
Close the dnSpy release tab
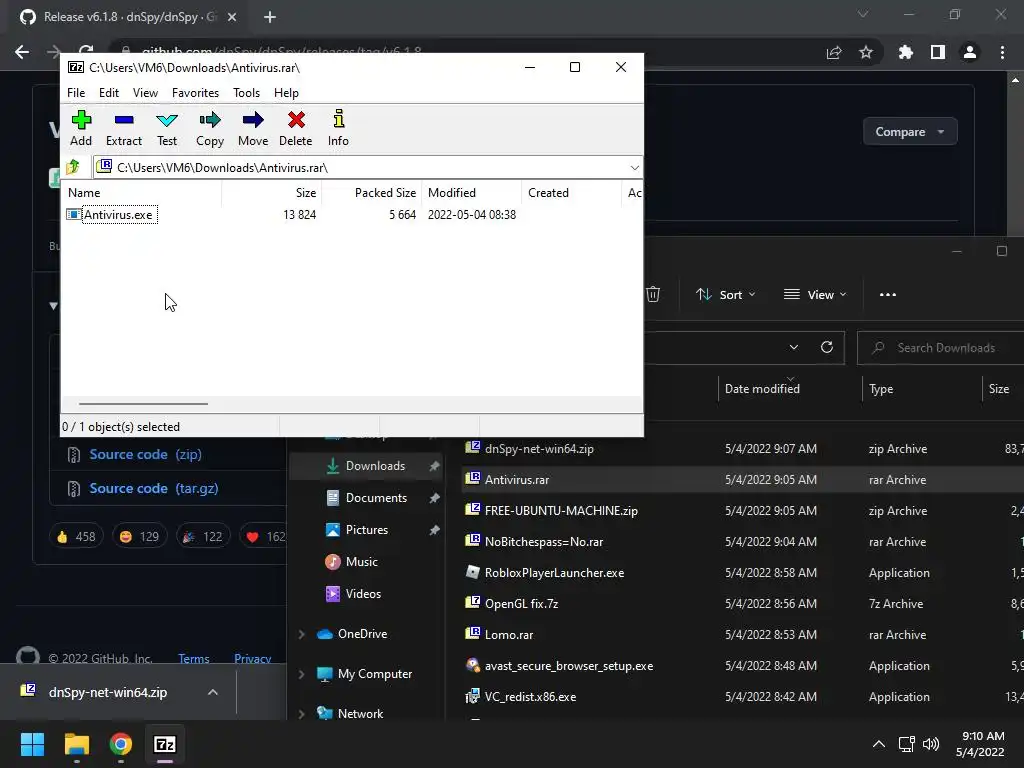click(x=232, y=17)
